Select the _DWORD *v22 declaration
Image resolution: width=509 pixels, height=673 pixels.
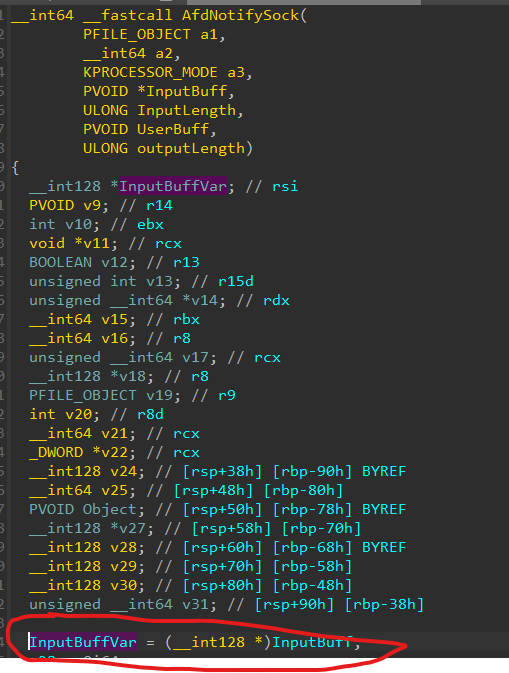[x=82, y=452]
